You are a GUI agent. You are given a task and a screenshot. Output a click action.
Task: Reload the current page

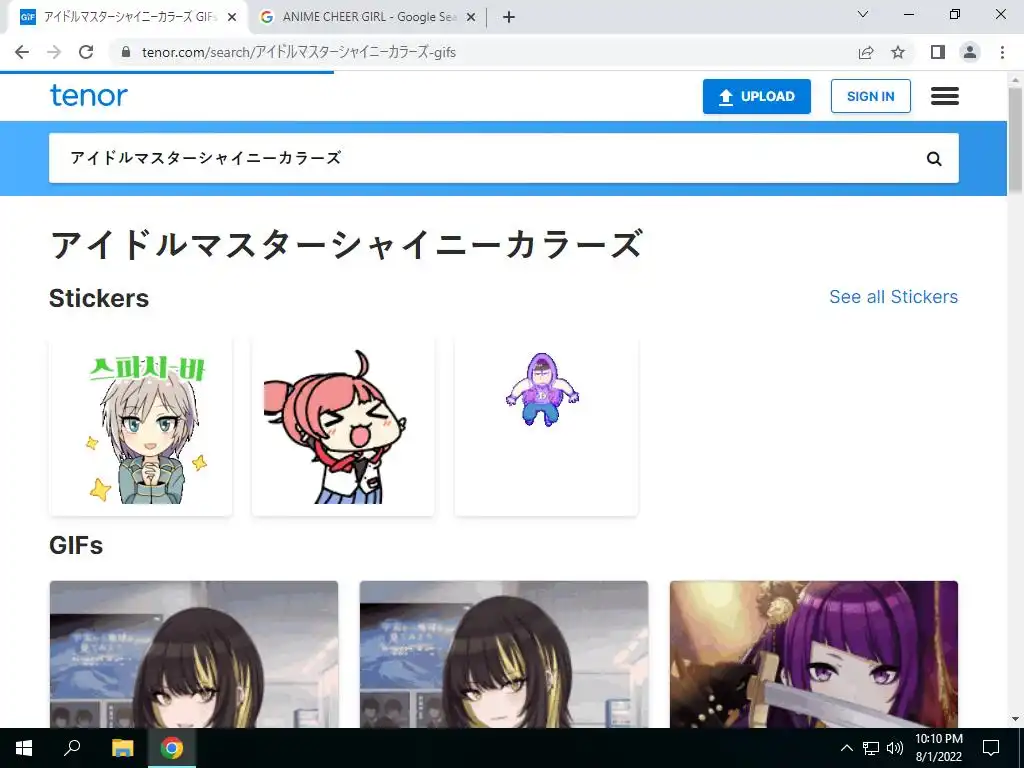[86, 52]
